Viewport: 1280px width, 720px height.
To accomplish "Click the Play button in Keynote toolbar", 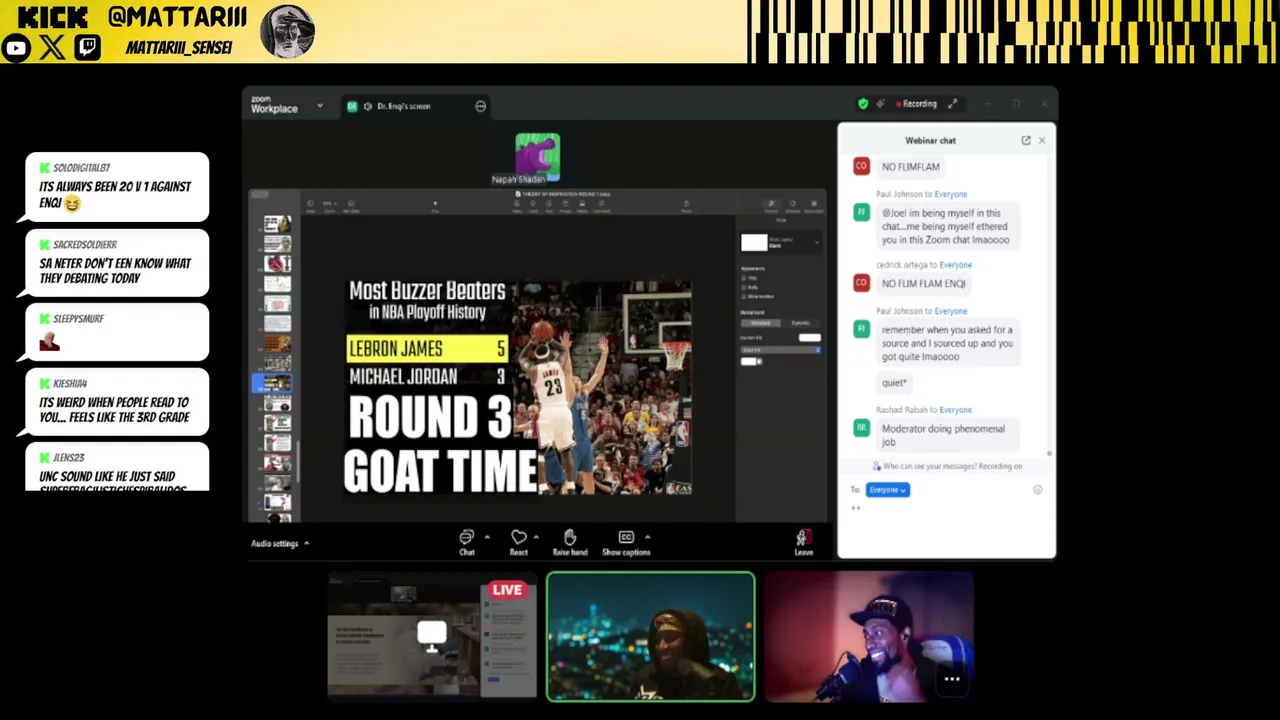I will pos(435,203).
